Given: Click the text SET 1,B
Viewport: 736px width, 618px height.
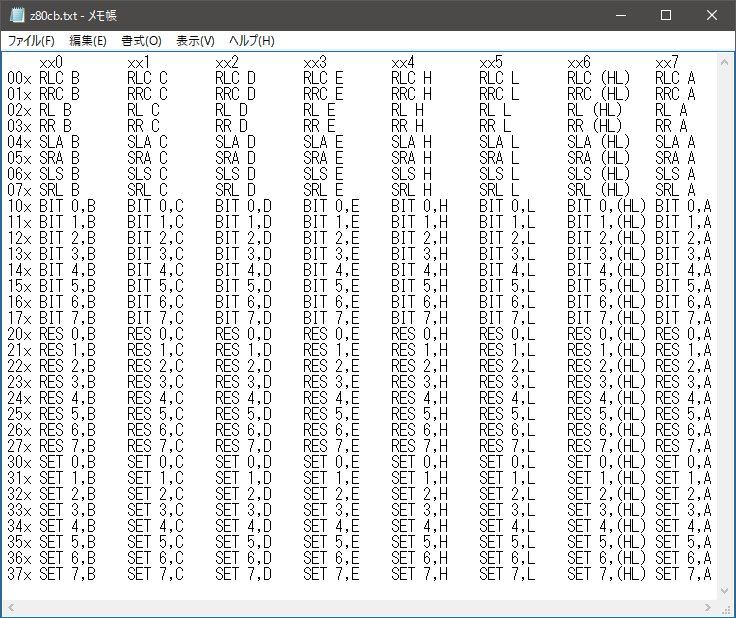Looking at the screenshot, I should [67, 478].
